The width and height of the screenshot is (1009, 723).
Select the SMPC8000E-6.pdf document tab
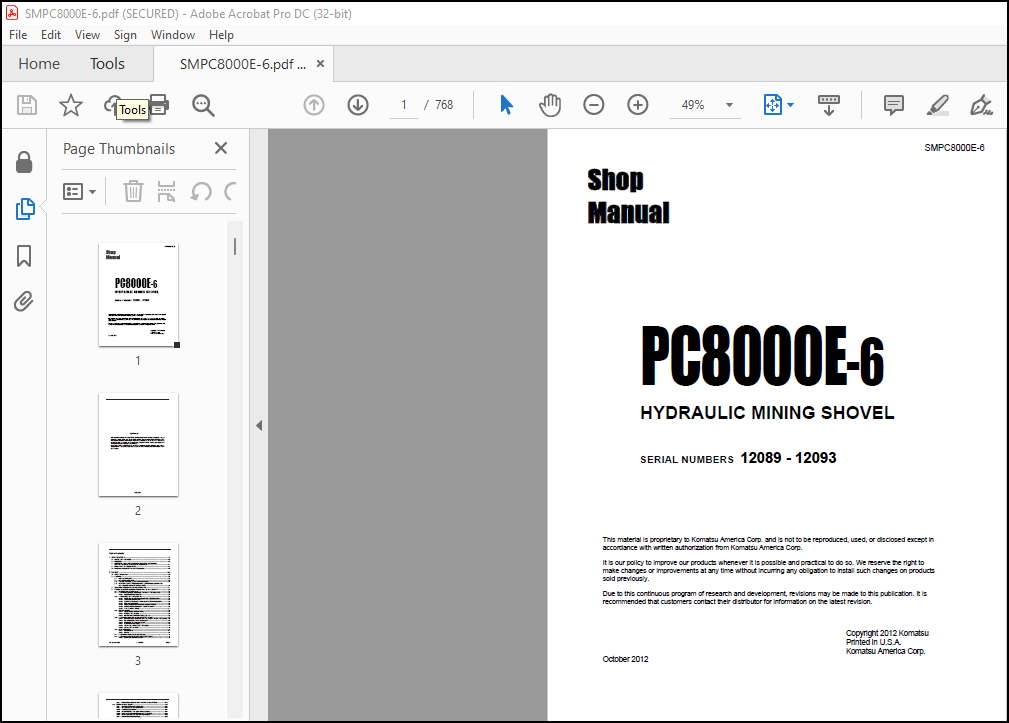point(243,64)
